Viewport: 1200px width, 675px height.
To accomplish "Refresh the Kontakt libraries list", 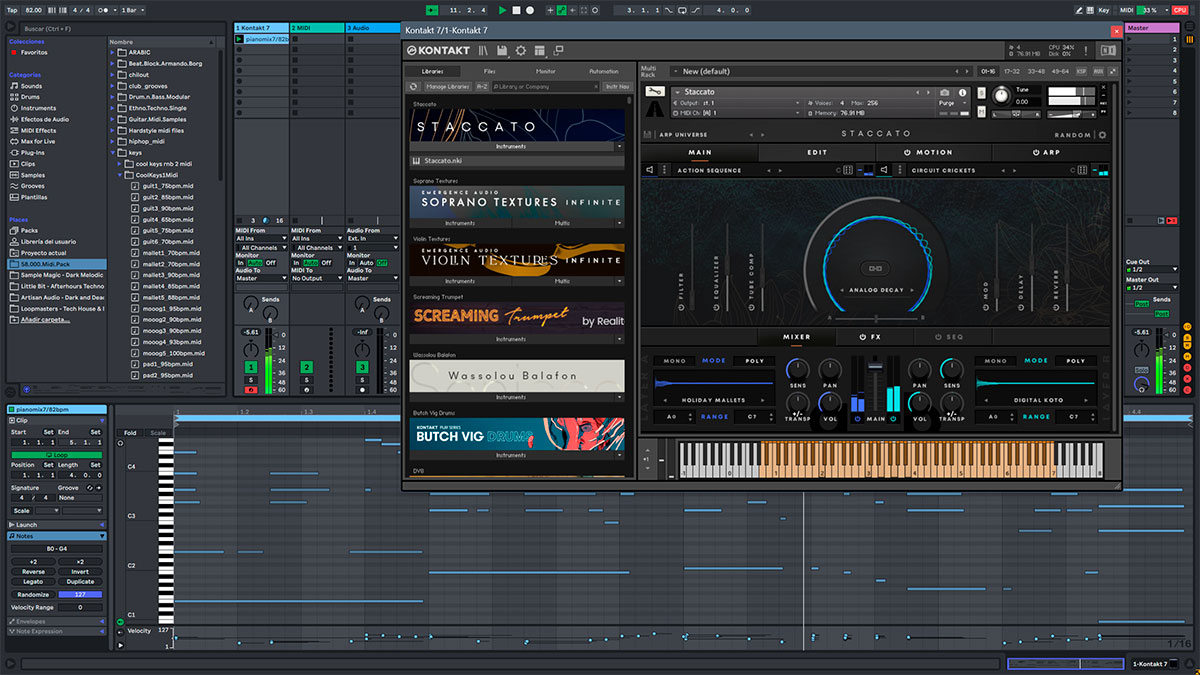I will coord(414,87).
